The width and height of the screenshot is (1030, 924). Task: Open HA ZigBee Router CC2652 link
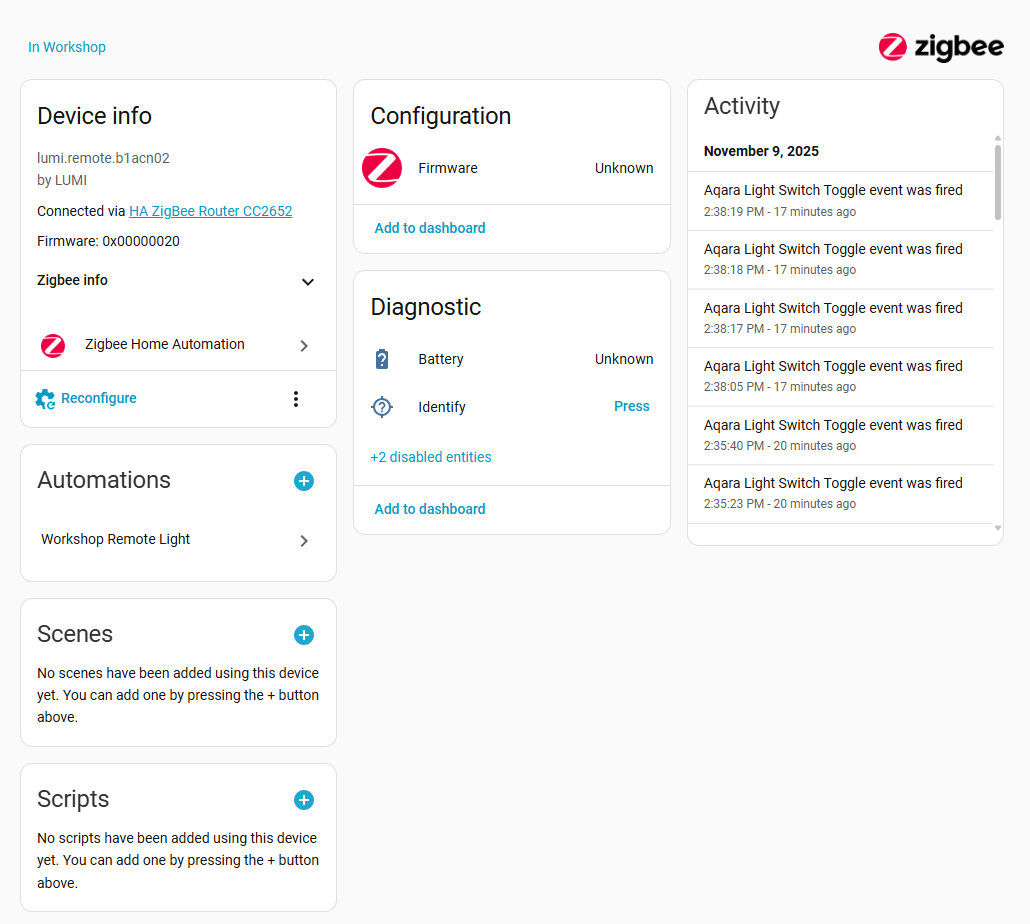tap(210, 211)
